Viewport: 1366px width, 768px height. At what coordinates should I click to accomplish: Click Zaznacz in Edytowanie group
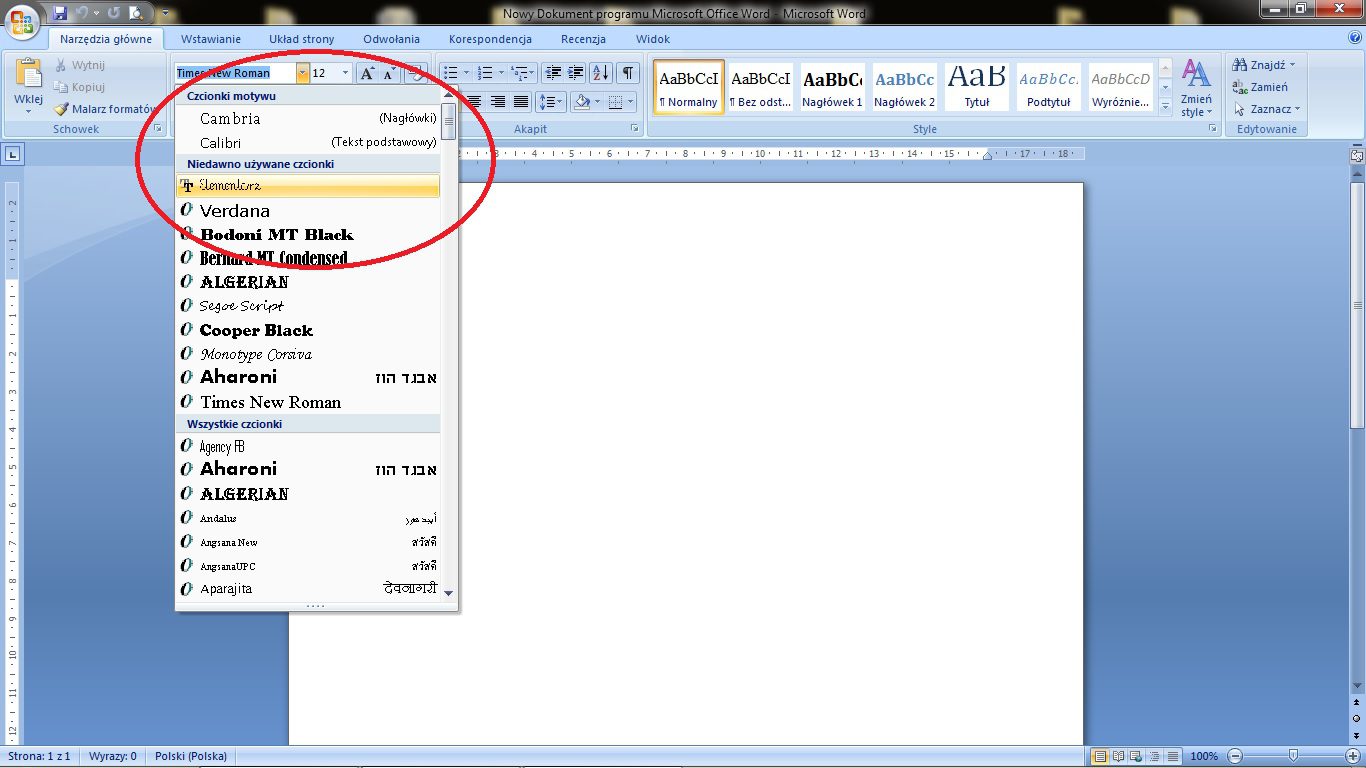tap(1267, 109)
